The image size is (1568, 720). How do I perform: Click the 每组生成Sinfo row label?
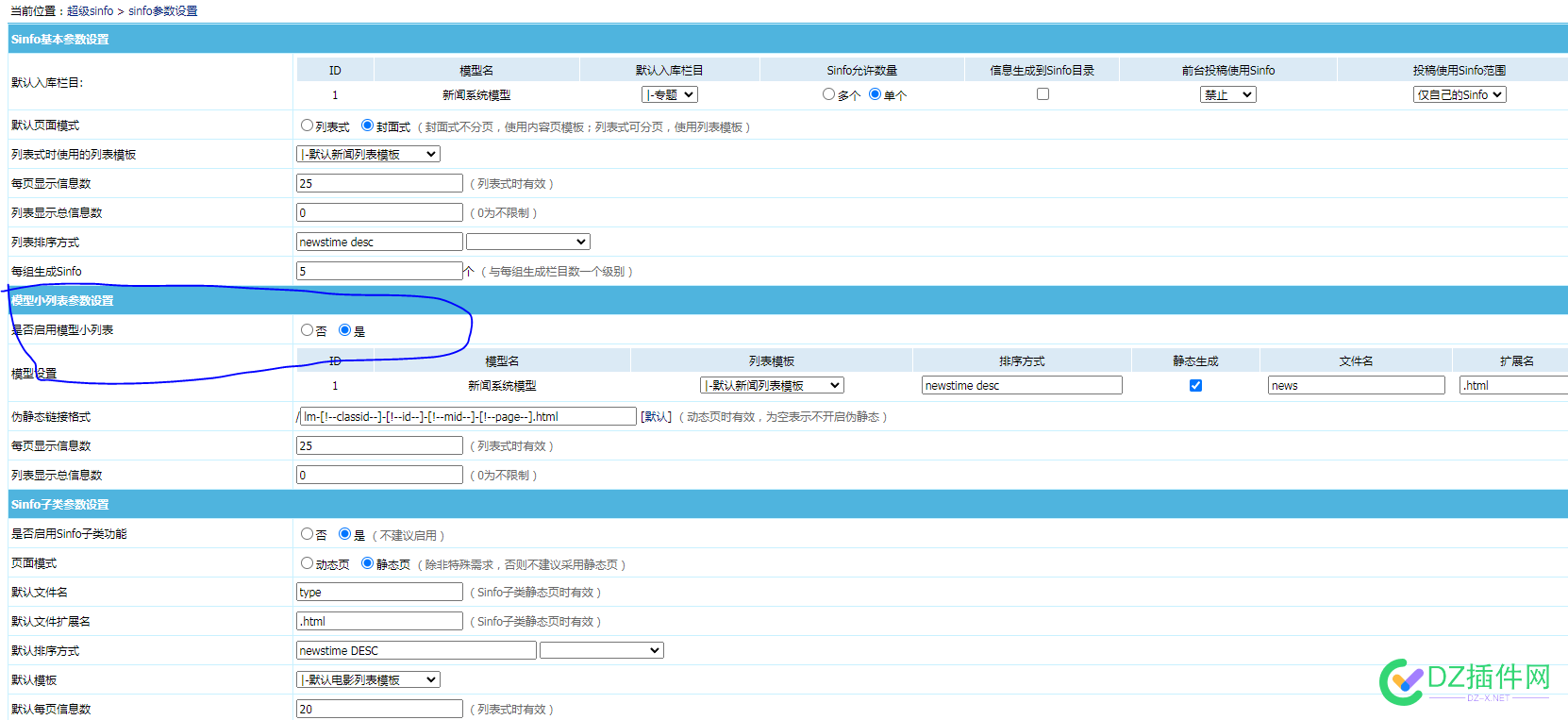coord(46,271)
